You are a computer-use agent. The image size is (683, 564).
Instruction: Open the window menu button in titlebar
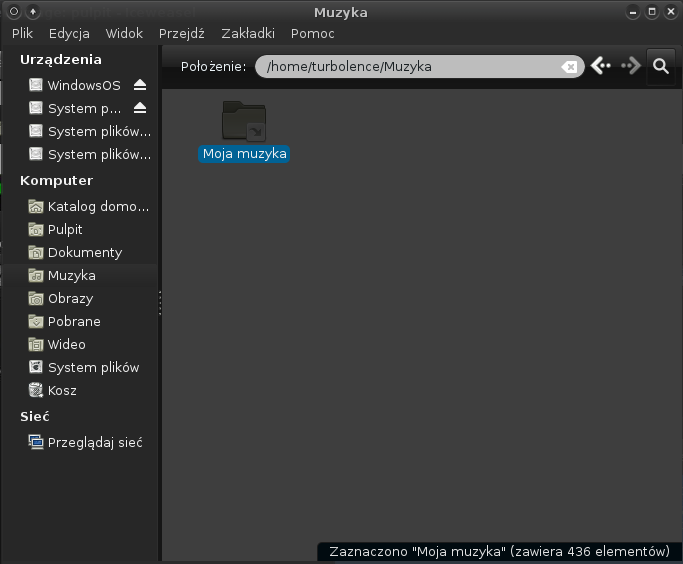click(x=14, y=12)
